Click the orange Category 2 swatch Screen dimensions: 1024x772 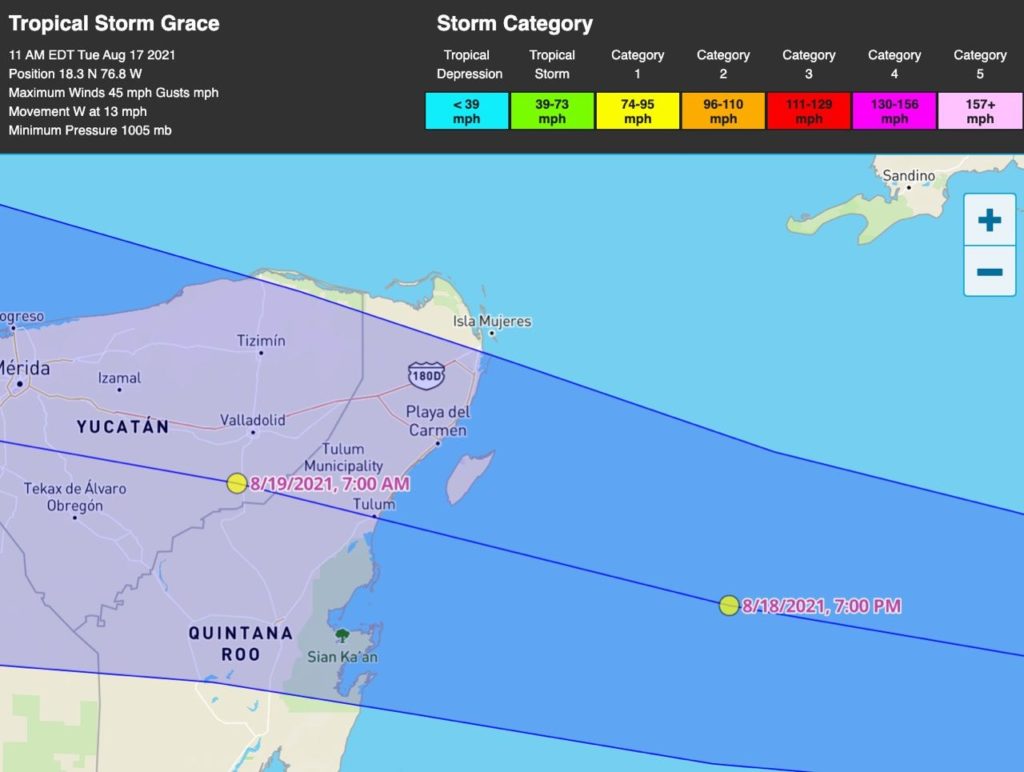pos(723,111)
